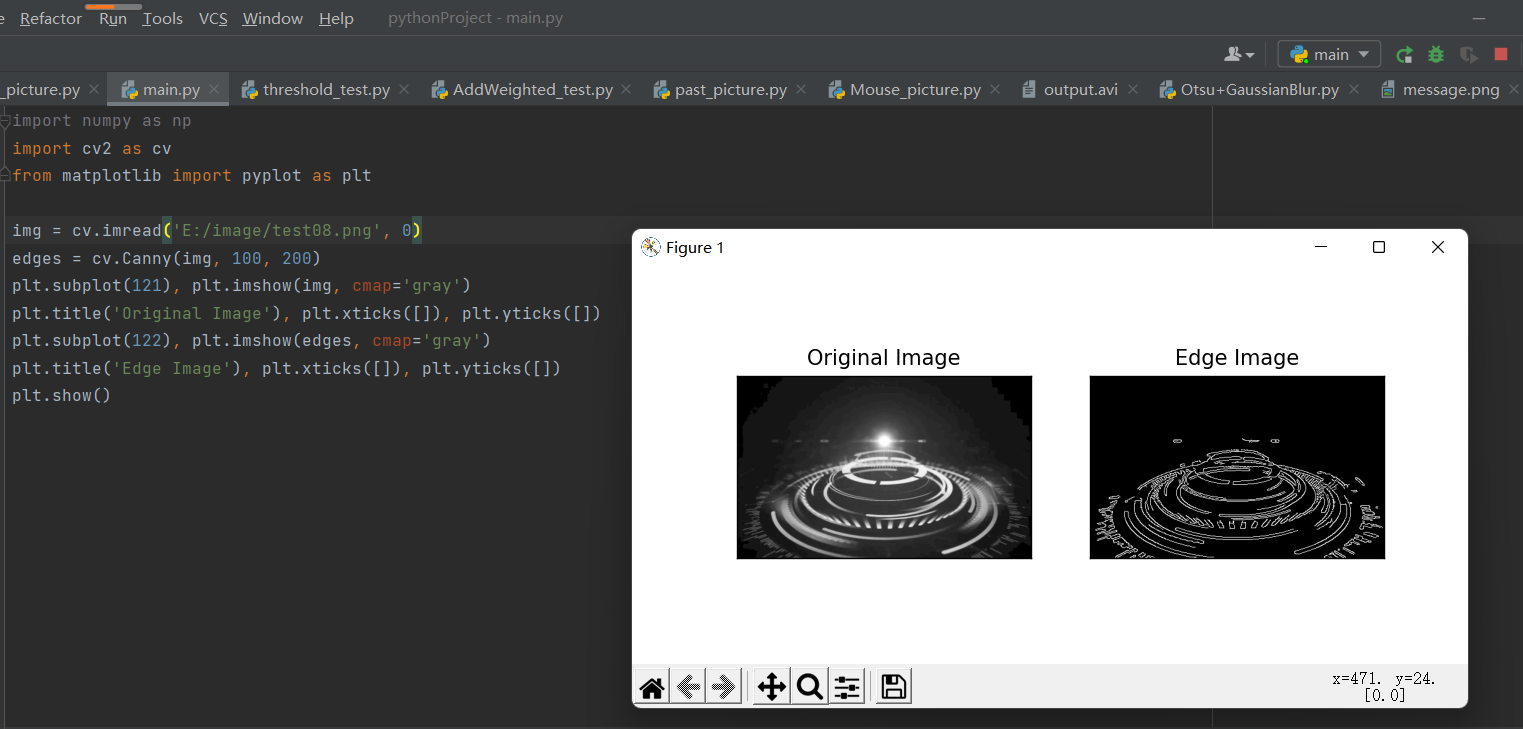Run main with green rerun icon
Viewport: 1523px width, 729px height.
click(x=1405, y=54)
